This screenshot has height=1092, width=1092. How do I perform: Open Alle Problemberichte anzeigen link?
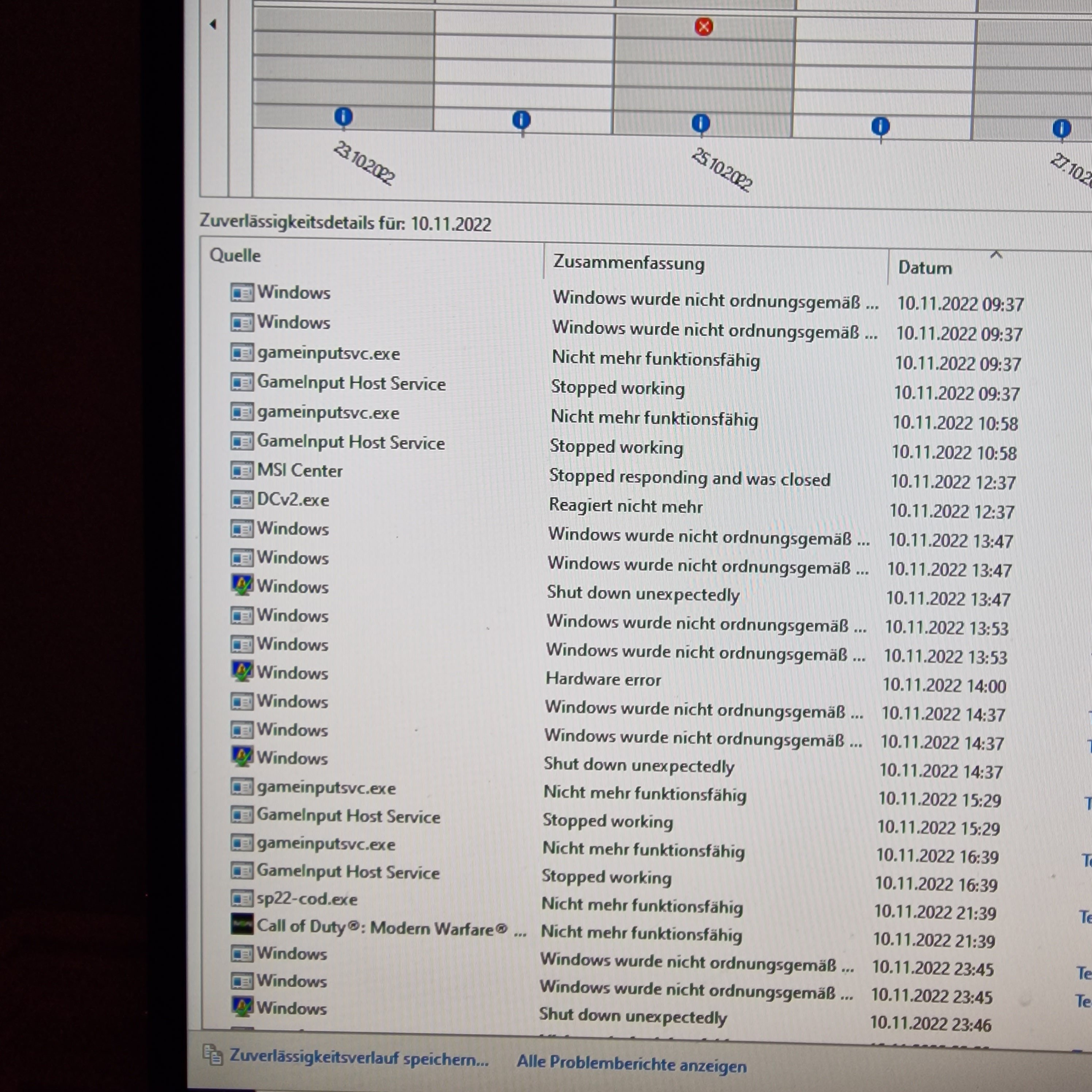(631, 1064)
